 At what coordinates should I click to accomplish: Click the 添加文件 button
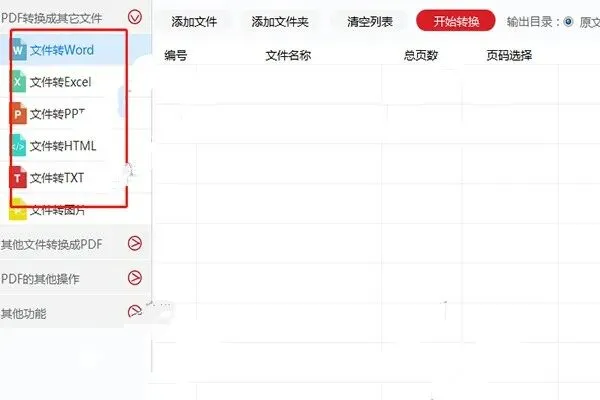tap(194, 22)
